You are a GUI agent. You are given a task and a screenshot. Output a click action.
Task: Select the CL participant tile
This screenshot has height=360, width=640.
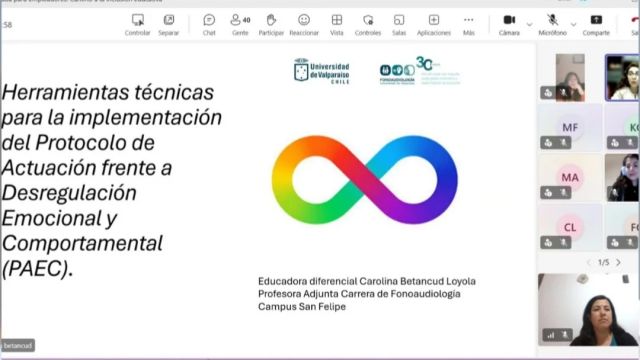(570, 227)
